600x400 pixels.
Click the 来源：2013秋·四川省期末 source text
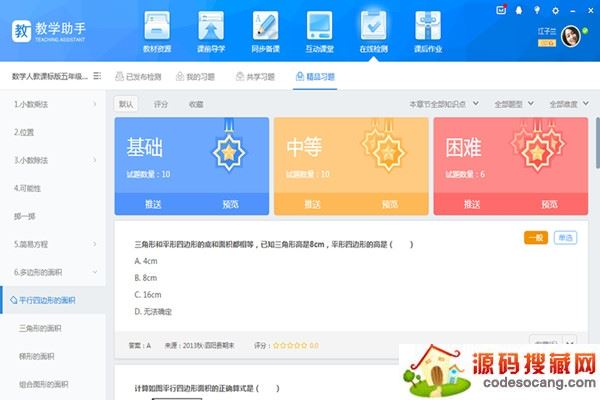pyautogui.click(x=199, y=345)
